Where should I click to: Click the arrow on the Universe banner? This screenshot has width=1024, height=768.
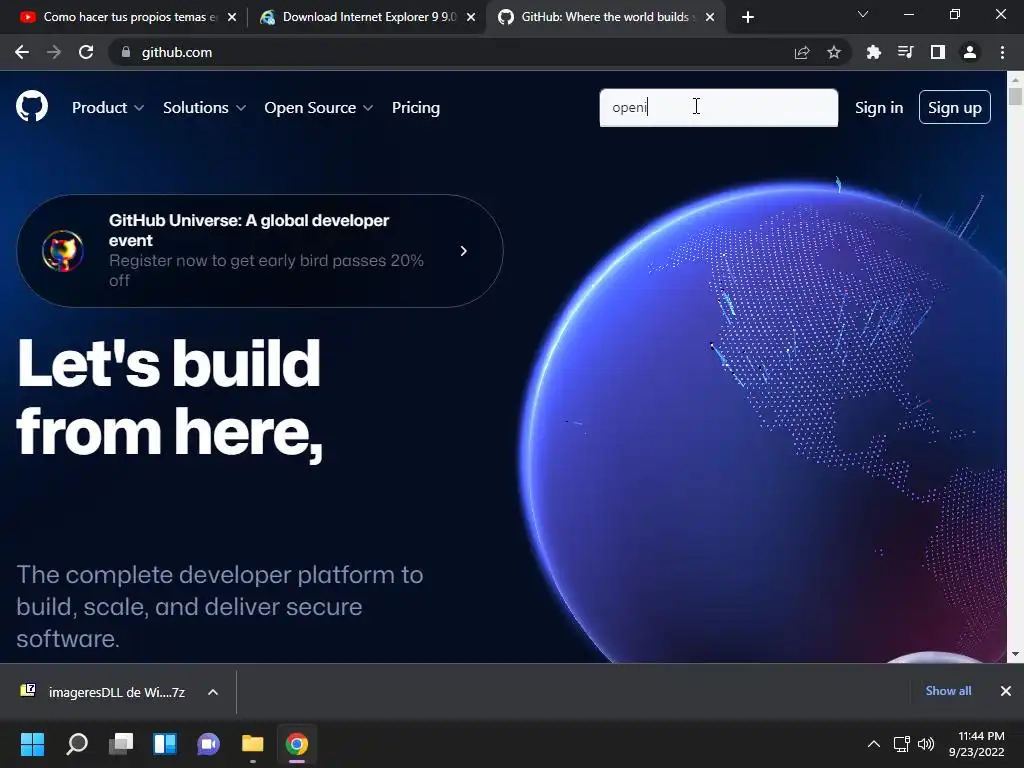point(464,251)
